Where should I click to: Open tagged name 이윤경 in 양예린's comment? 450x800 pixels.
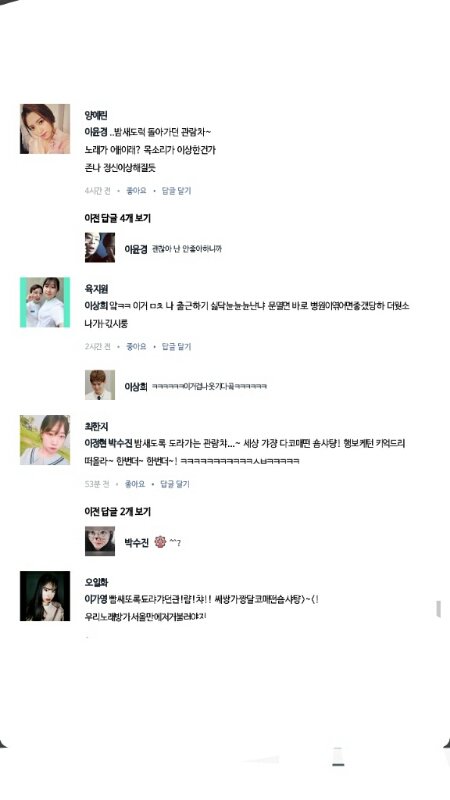click(96, 132)
